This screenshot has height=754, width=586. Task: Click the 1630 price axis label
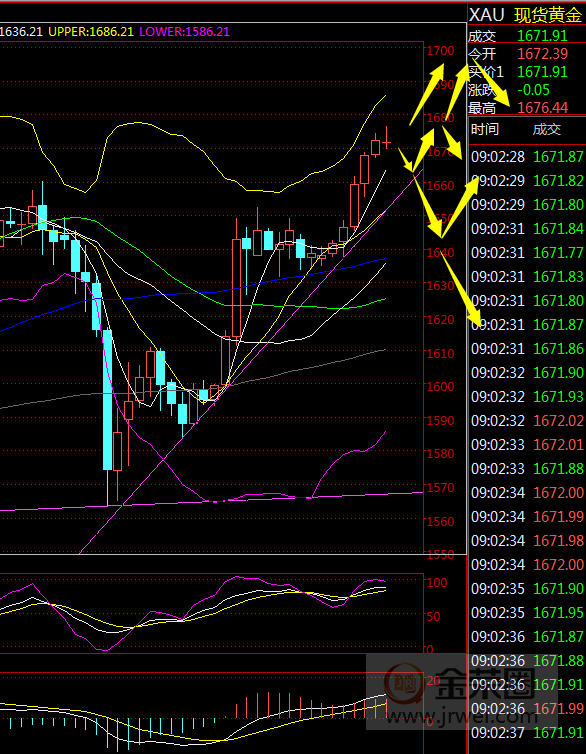click(x=441, y=286)
